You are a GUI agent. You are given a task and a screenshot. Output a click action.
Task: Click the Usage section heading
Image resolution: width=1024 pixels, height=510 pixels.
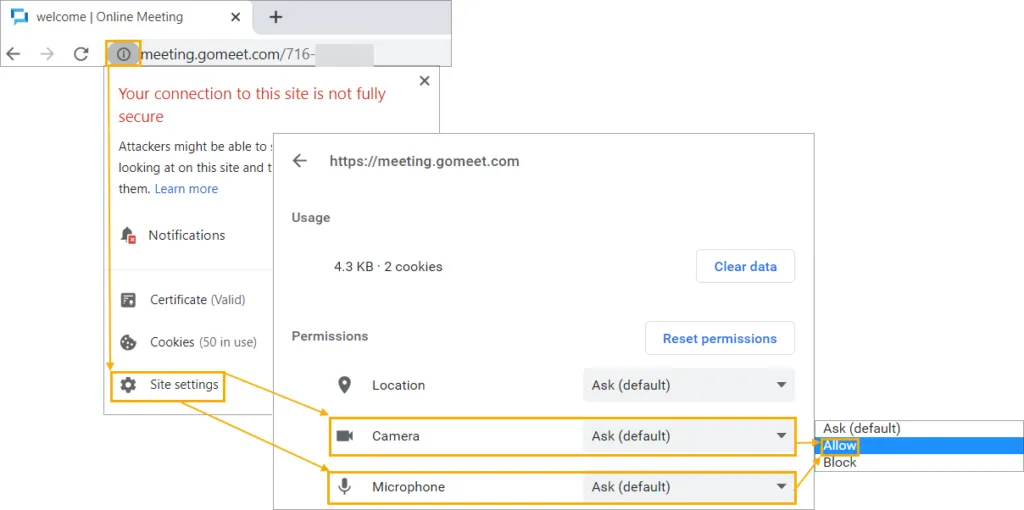(311, 217)
